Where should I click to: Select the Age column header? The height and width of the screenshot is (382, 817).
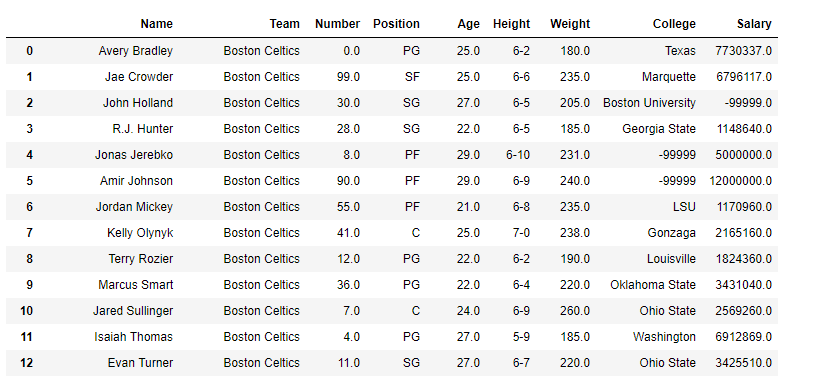point(468,24)
